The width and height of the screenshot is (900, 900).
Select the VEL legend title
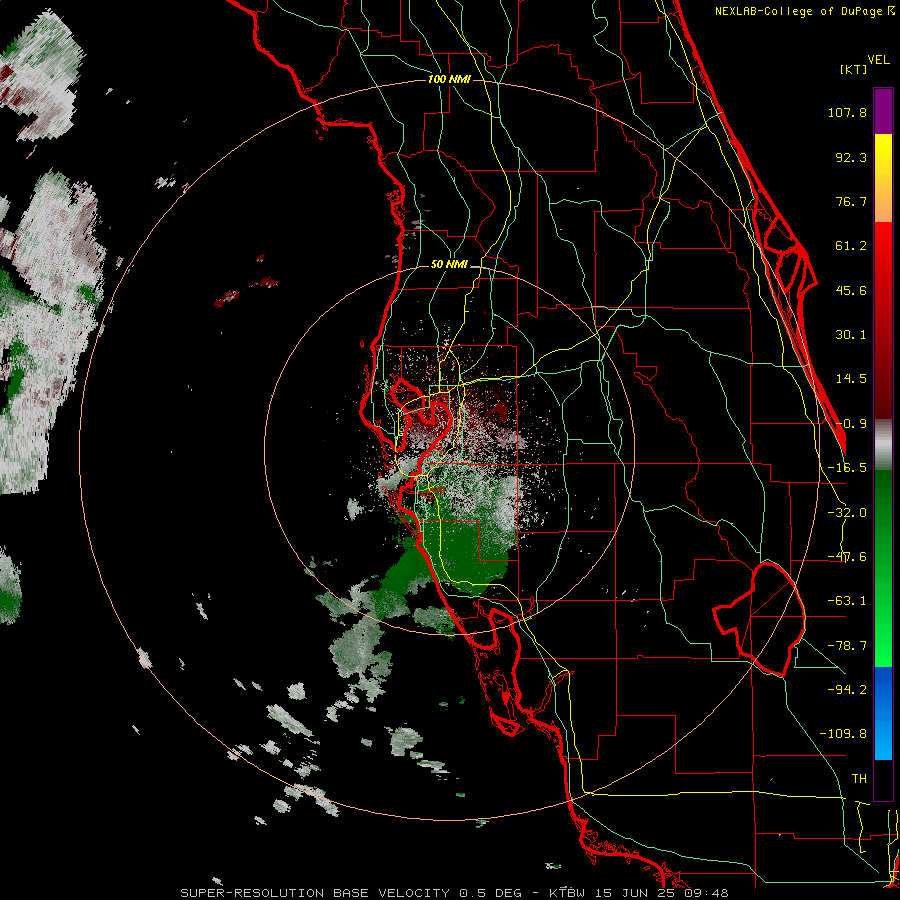878,60
